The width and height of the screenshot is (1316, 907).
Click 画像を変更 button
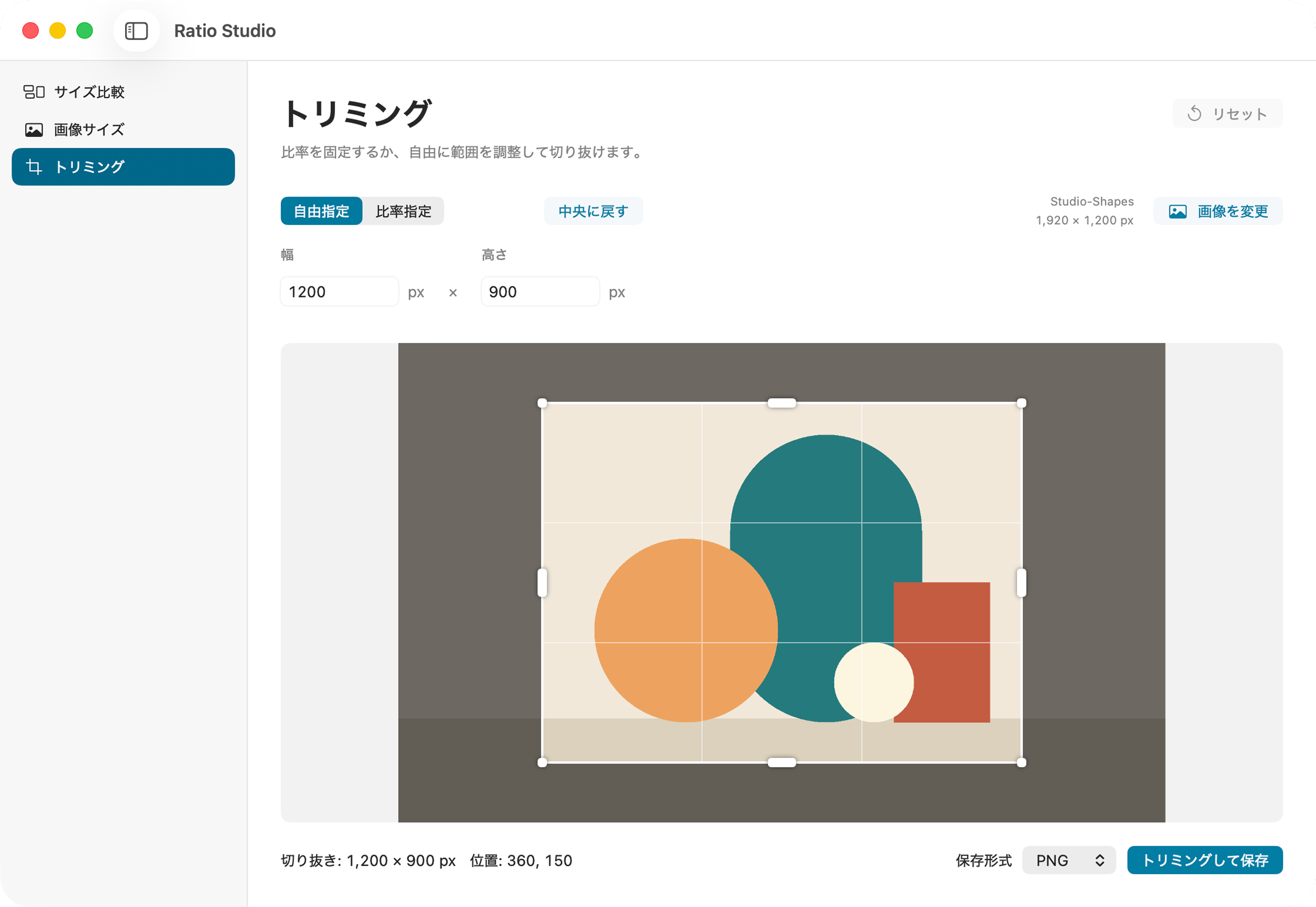[x=1218, y=211]
